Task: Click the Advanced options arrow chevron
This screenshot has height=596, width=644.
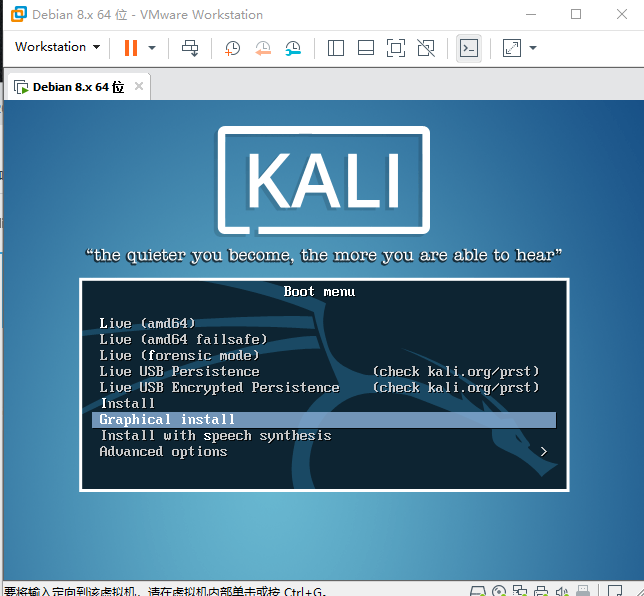Action: (544, 452)
